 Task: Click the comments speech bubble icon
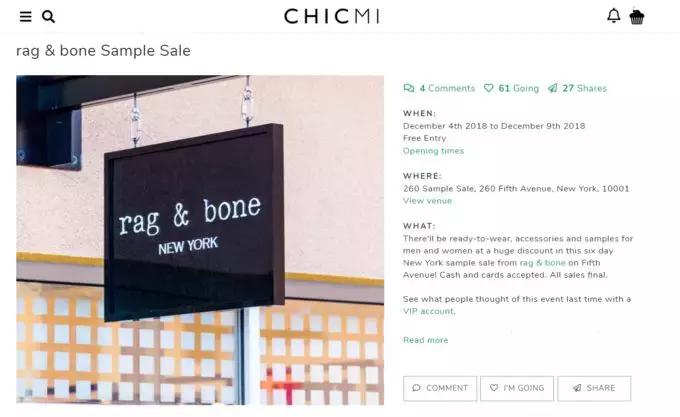[x=409, y=88]
